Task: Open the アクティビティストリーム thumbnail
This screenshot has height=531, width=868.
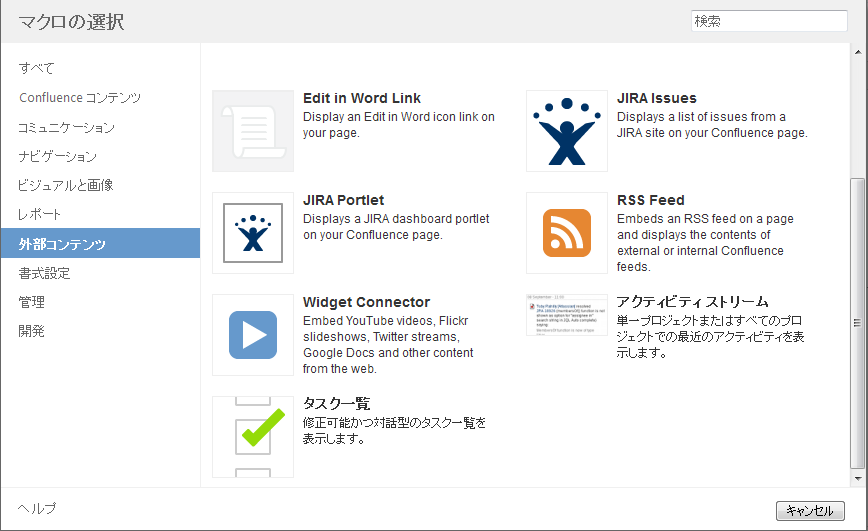Action: tap(567, 315)
